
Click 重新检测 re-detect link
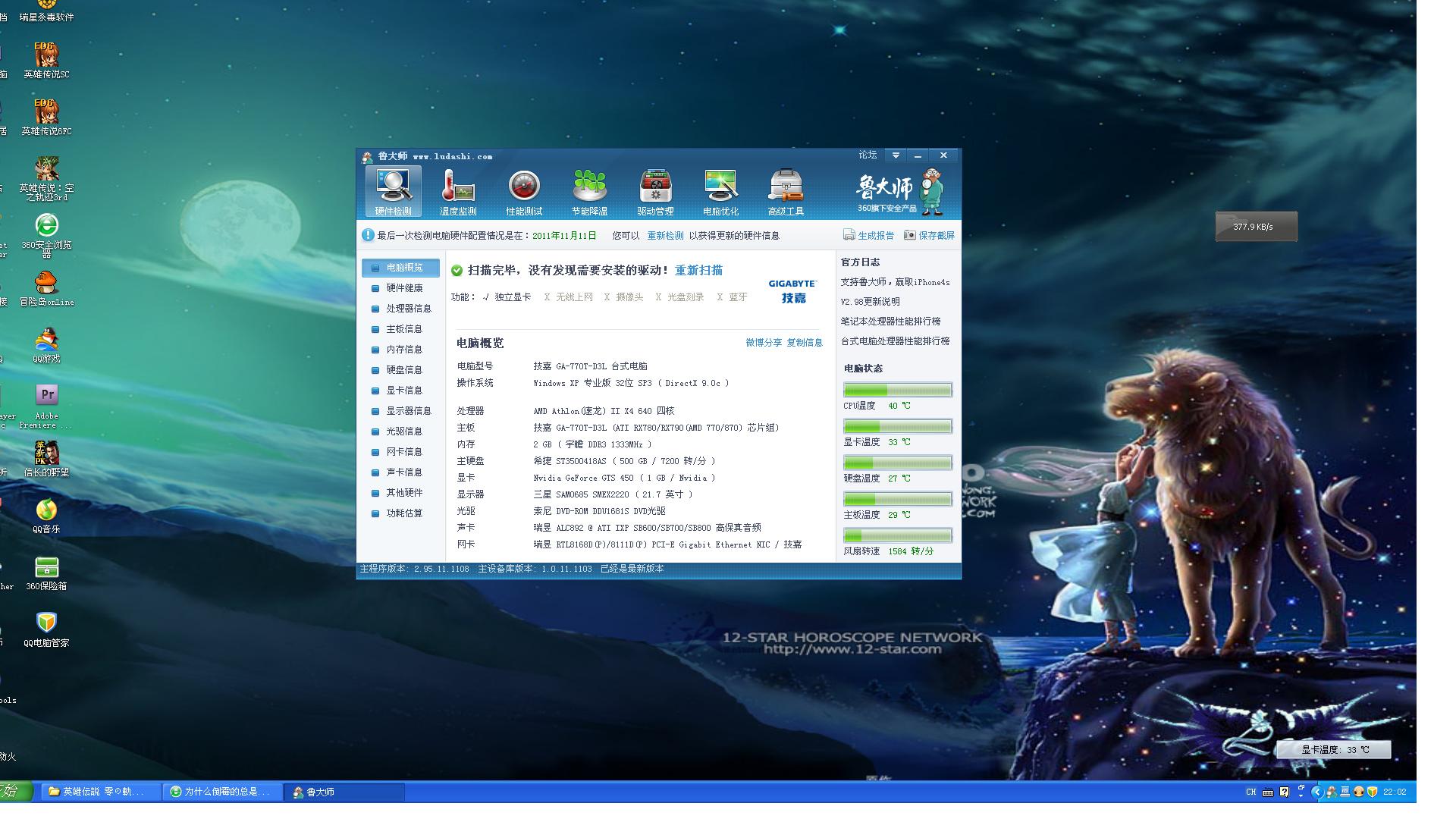[665, 236]
